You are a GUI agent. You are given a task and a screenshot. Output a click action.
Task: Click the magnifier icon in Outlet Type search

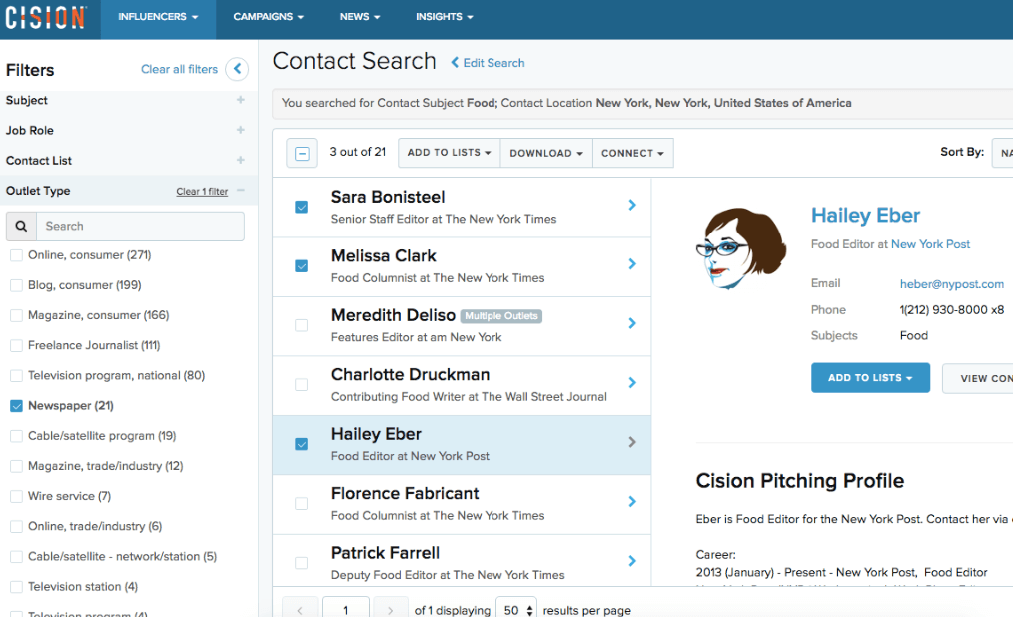pos(21,227)
